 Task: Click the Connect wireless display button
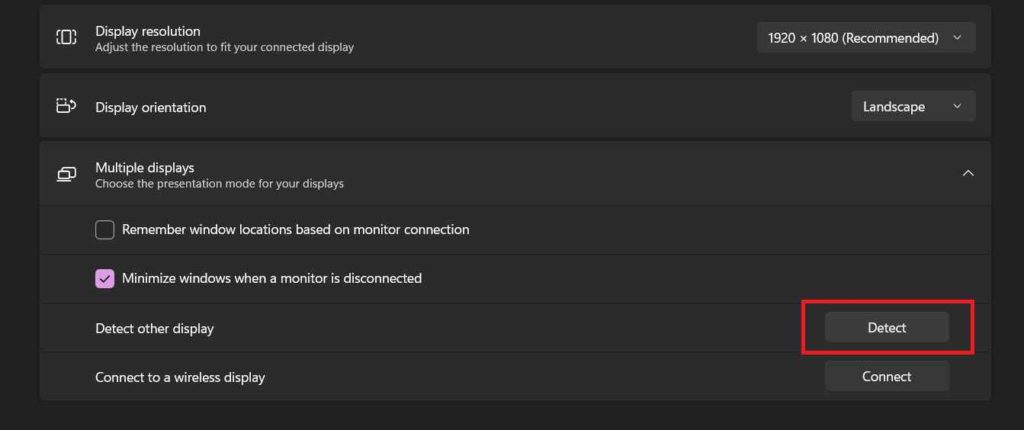pyautogui.click(x=886, y=376)
